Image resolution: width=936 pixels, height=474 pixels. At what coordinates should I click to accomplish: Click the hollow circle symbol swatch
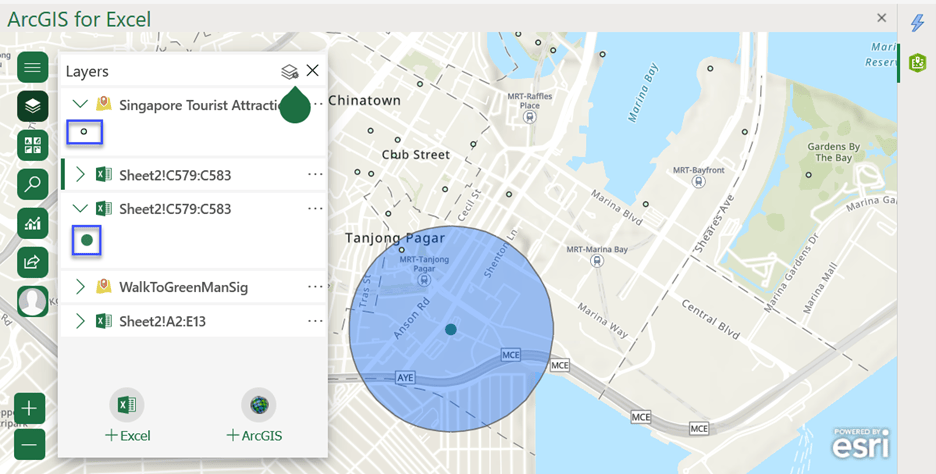84,132
